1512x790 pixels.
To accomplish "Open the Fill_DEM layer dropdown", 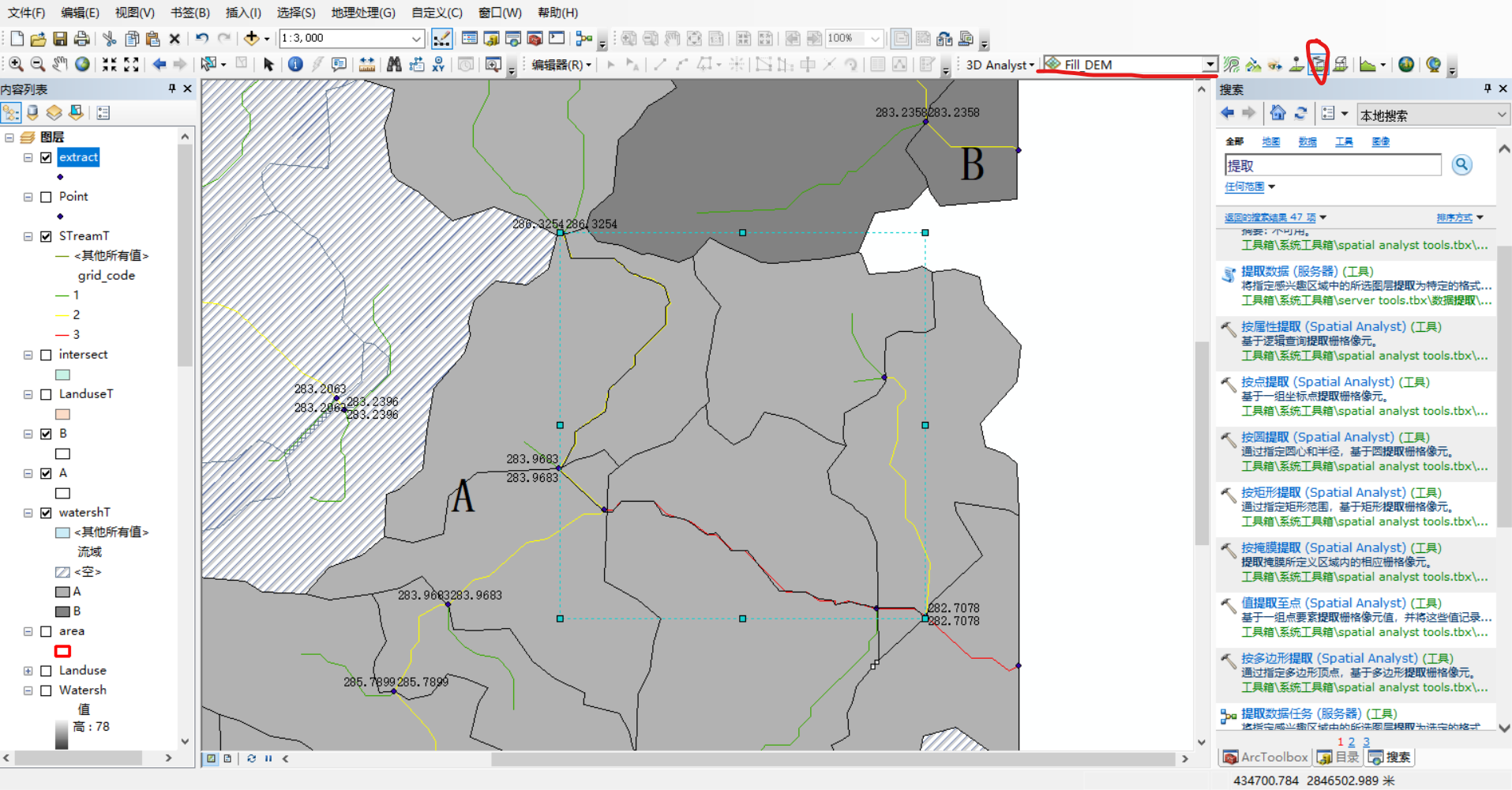I will coord(1210,64).
